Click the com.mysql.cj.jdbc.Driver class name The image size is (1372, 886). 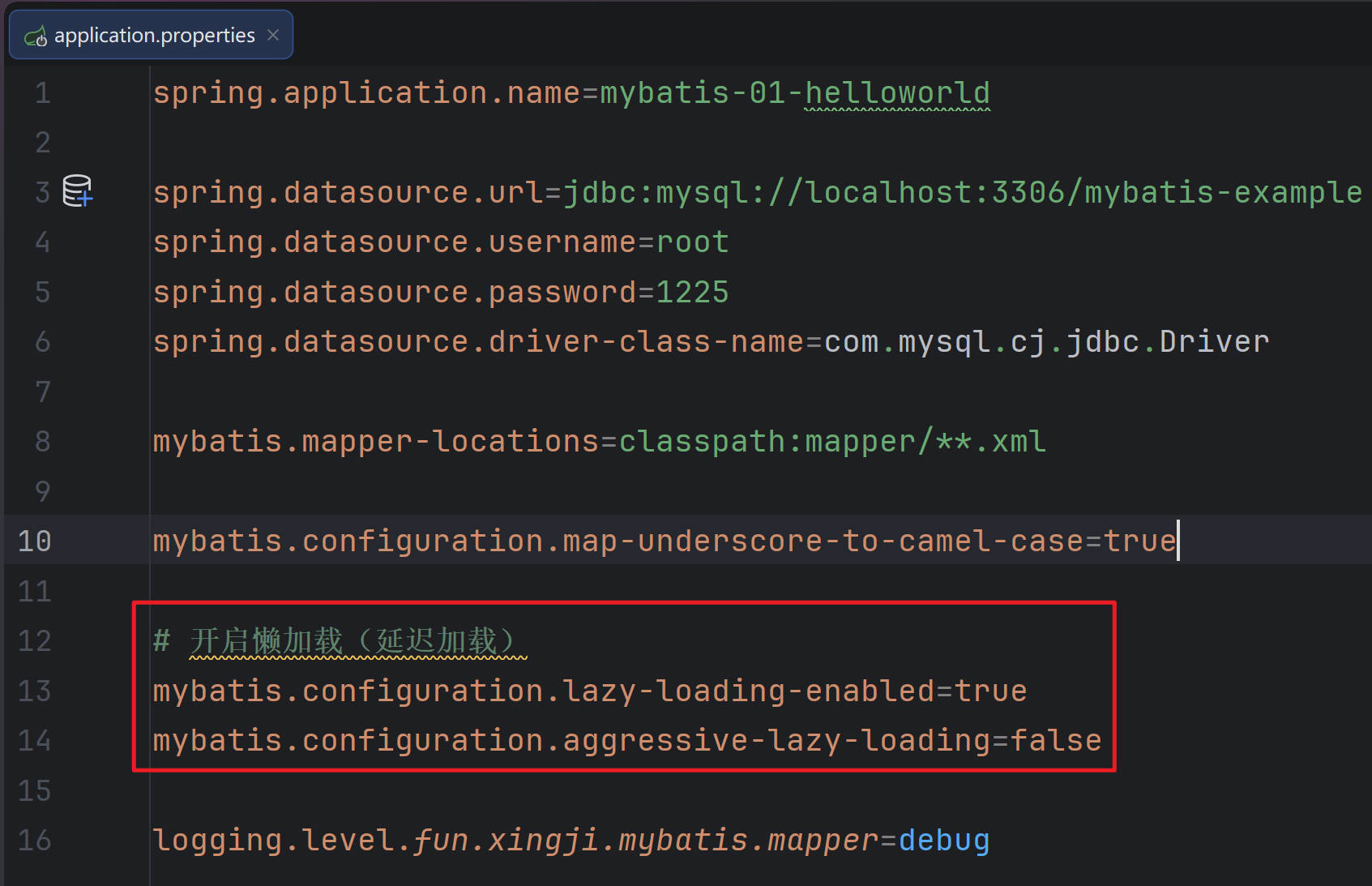click(x=1045, y=342)
